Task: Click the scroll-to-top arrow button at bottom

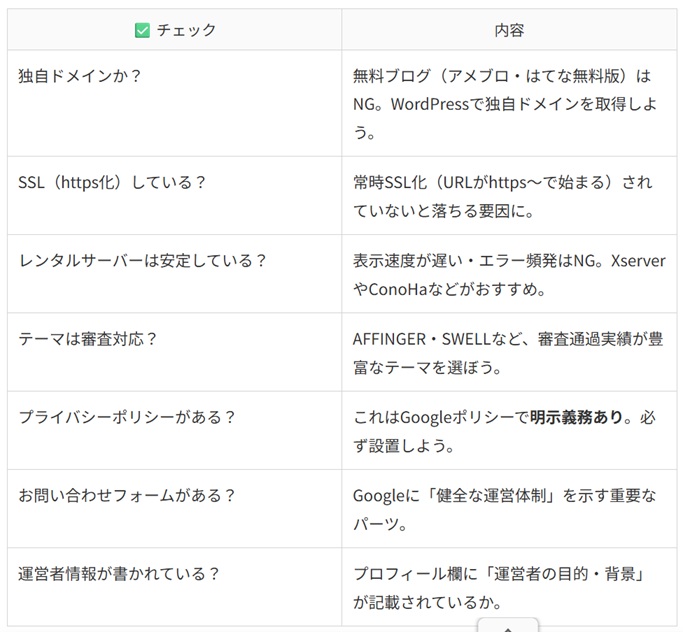Action: (508, 625)
